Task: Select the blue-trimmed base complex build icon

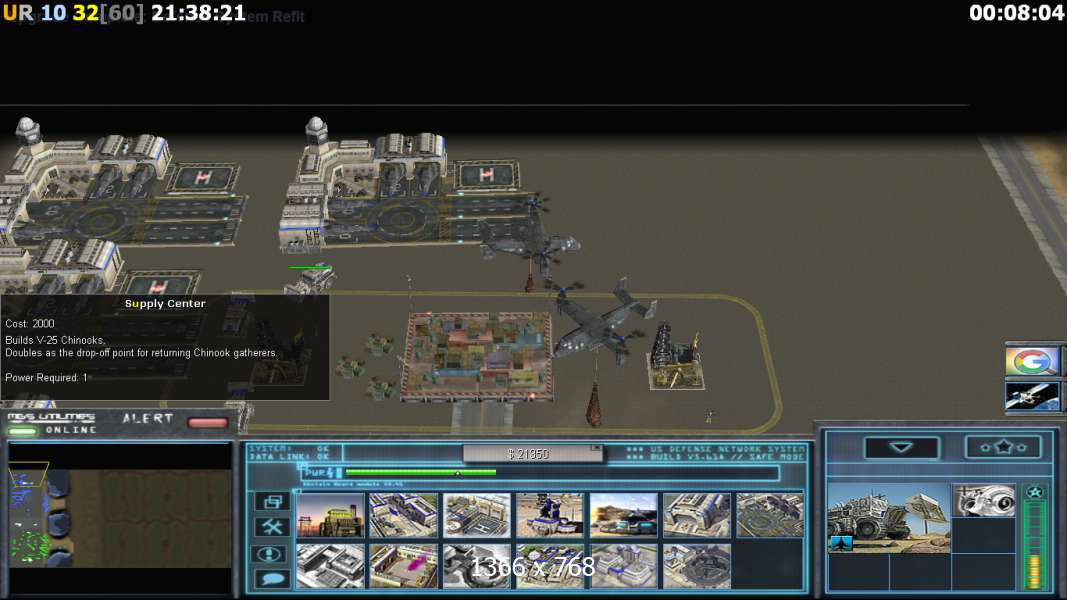Action: pyautogui.click(x=550, y=566)
